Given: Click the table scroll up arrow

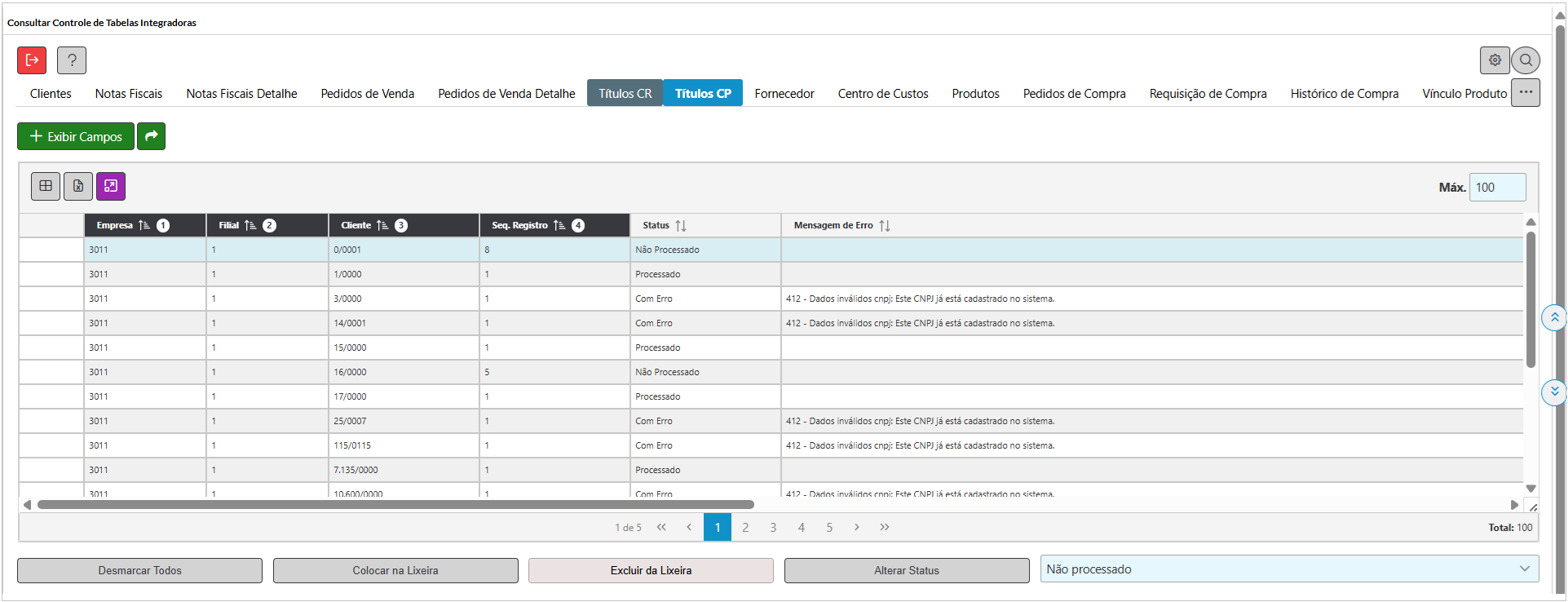Looking at the screenshot, I should 1531,222.
